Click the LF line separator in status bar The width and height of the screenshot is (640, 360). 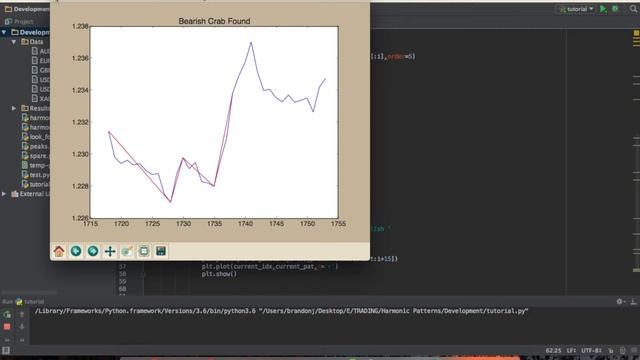coord(571,351)
